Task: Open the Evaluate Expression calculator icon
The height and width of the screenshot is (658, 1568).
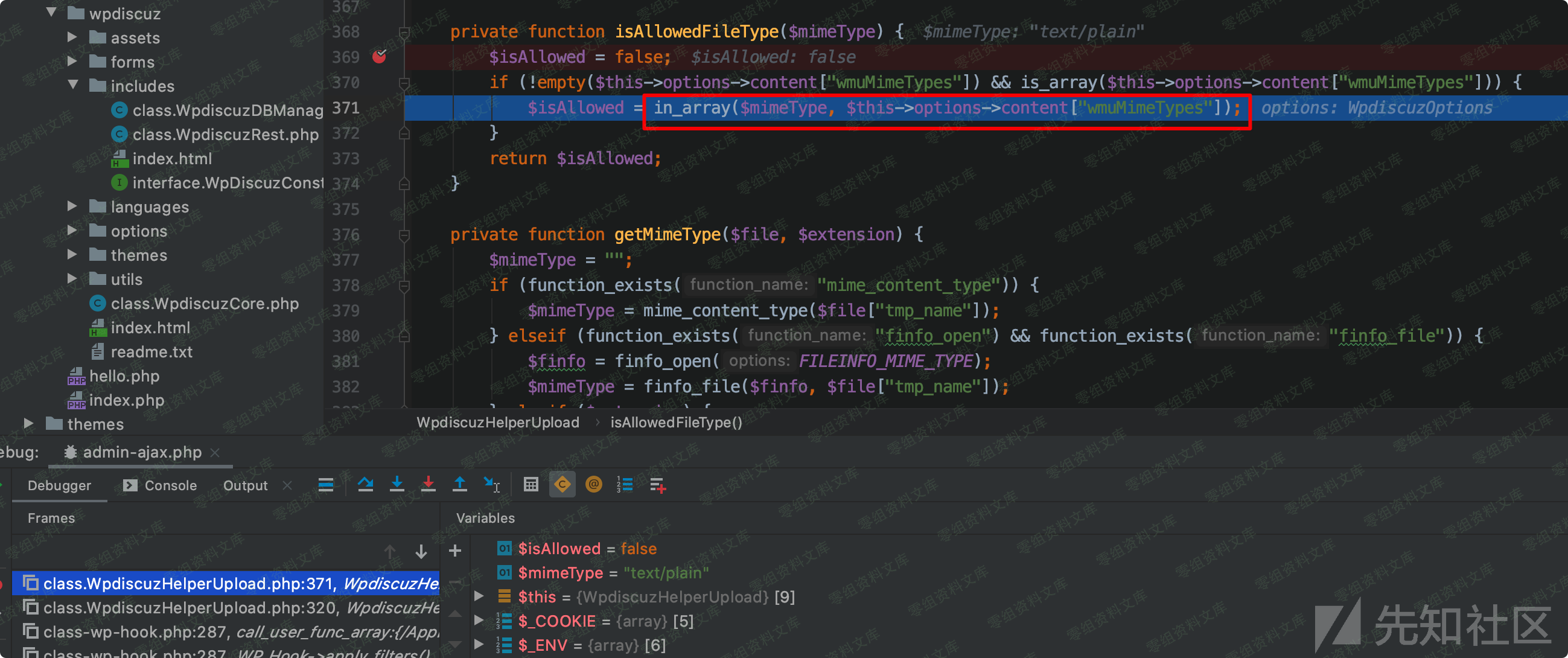Action: click(531, 485)
